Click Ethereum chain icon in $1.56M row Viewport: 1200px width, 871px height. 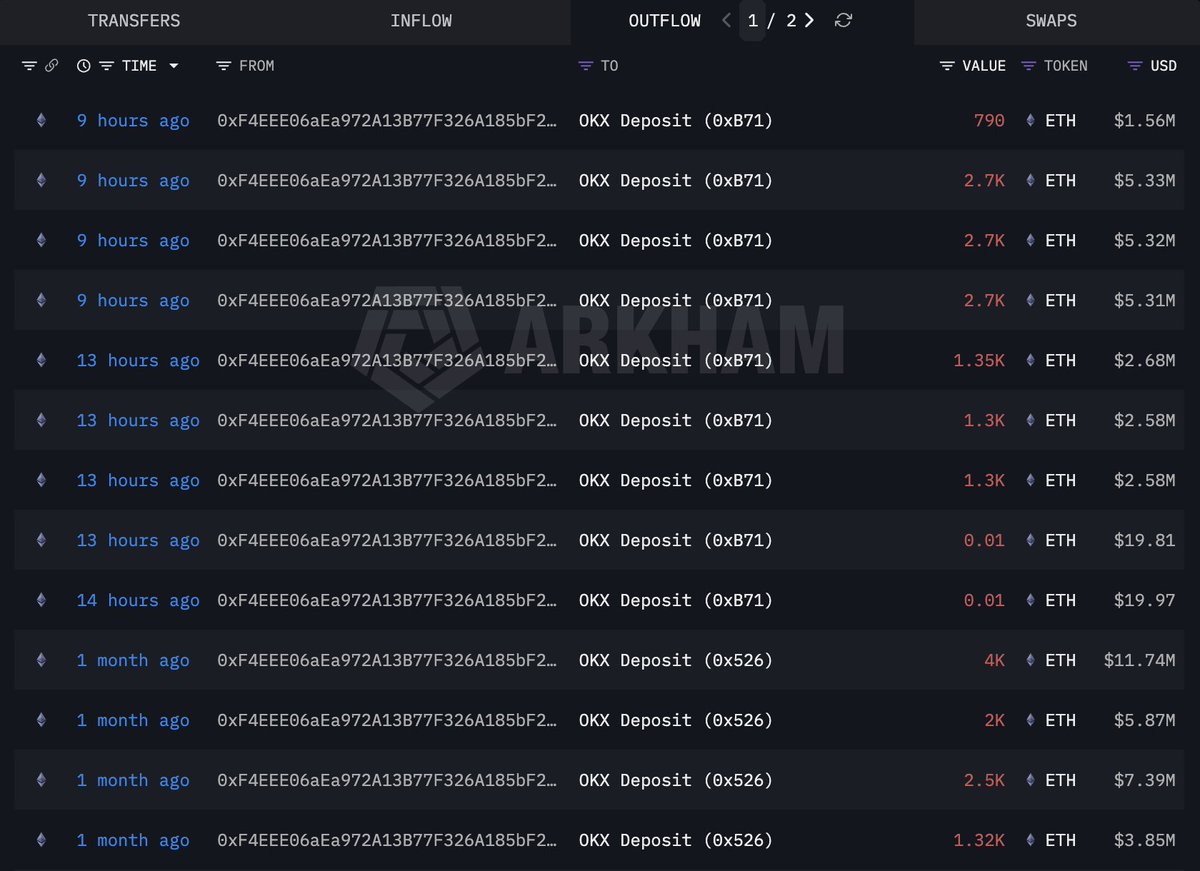[x=41, y=120]
